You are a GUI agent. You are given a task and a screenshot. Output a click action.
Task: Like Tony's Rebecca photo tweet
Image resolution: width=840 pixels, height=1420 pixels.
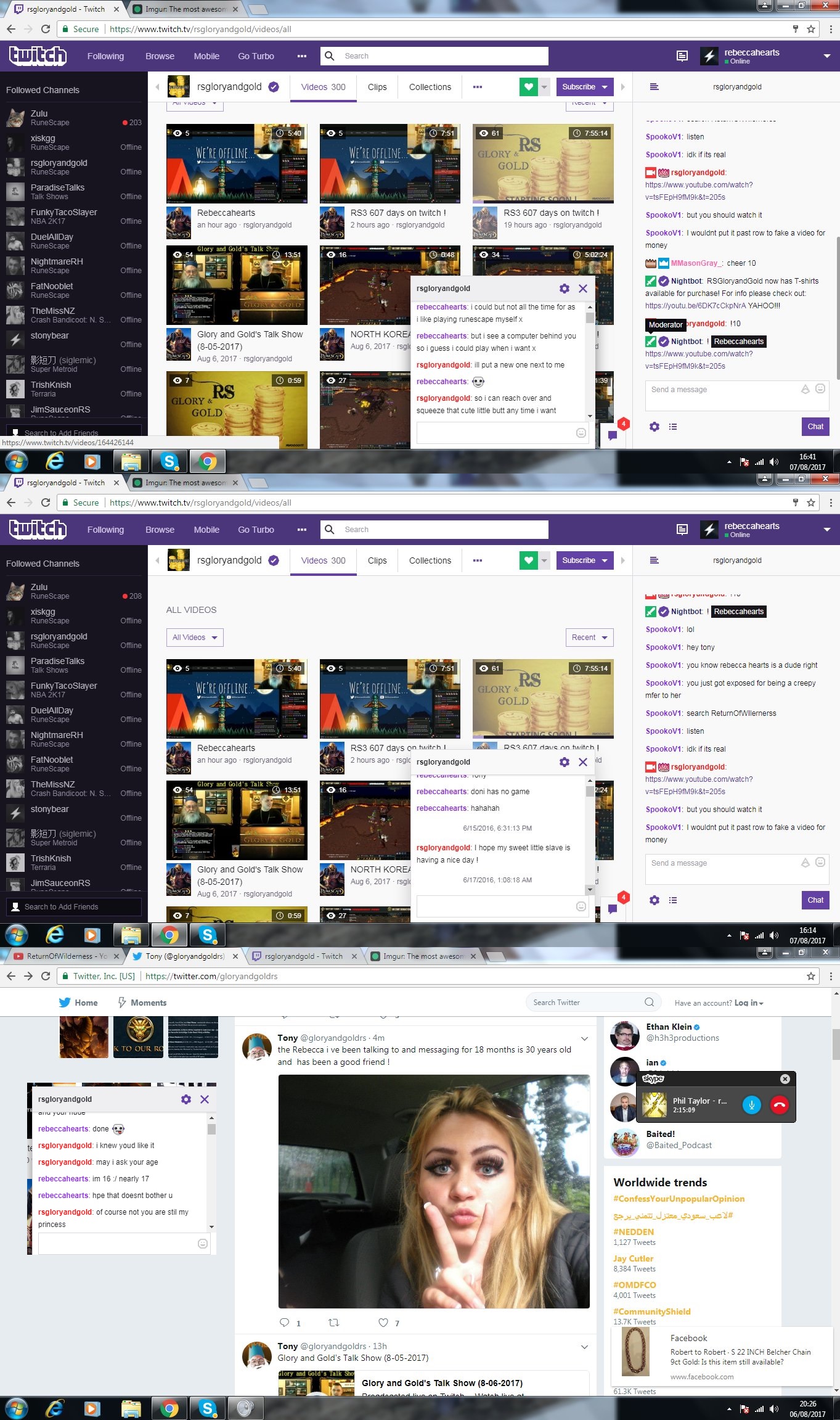point(383,1323)
